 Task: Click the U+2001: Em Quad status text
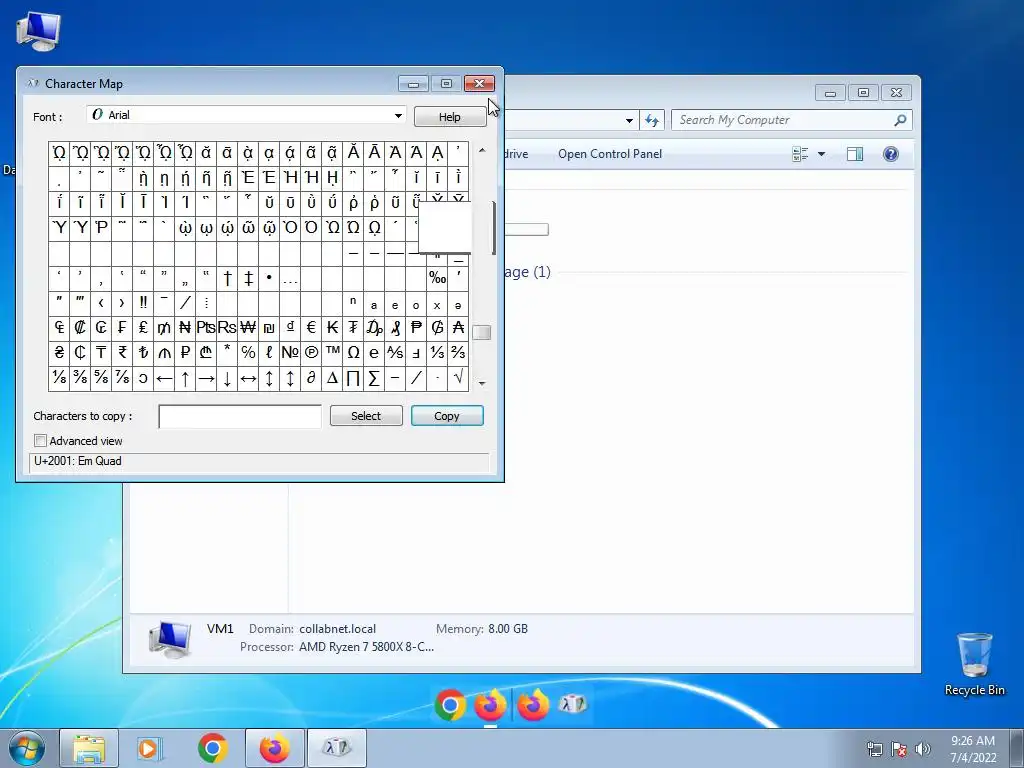pyautogui.click(x=78, y=461)
